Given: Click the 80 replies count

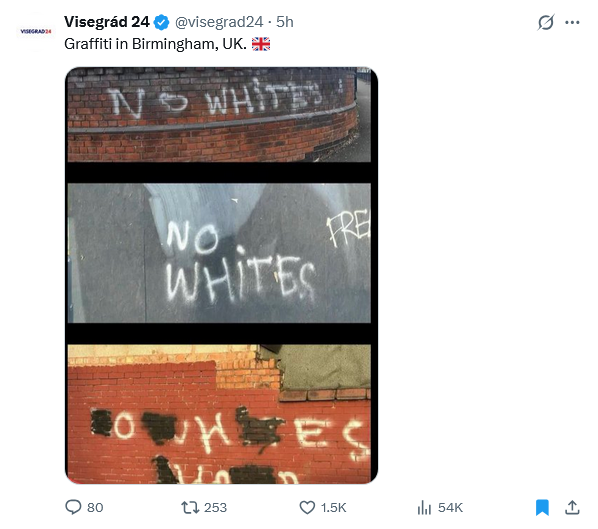Looking at the screenshot, I should click(x=95, y=508).
